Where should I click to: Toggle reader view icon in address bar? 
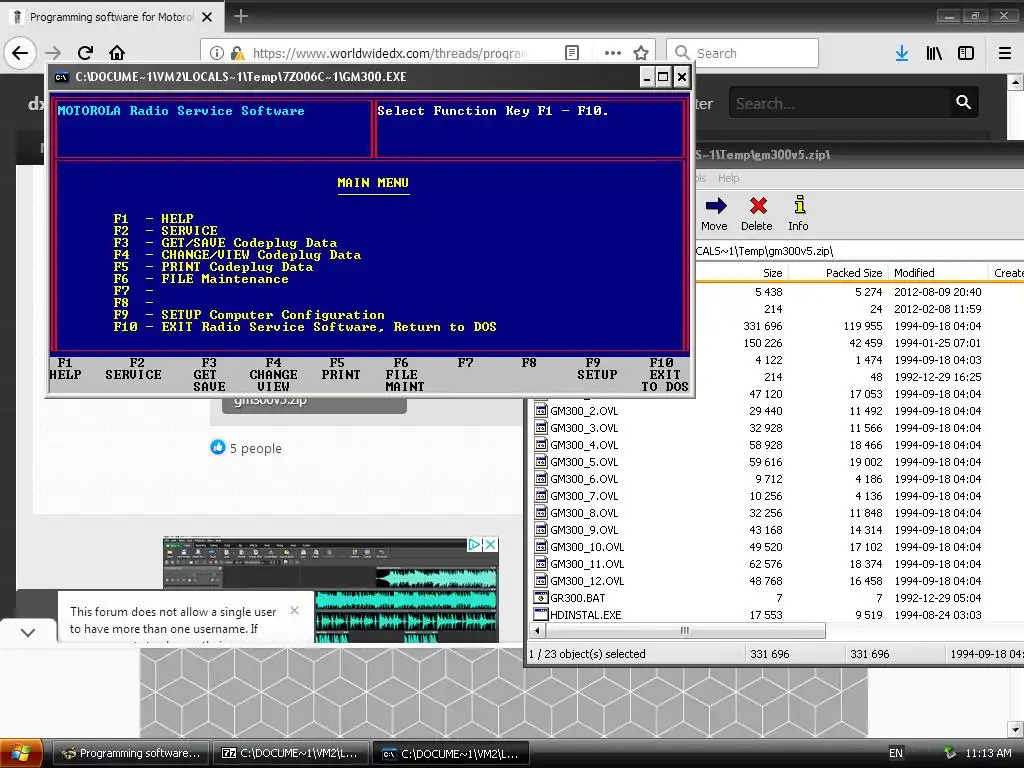[571, 53]
